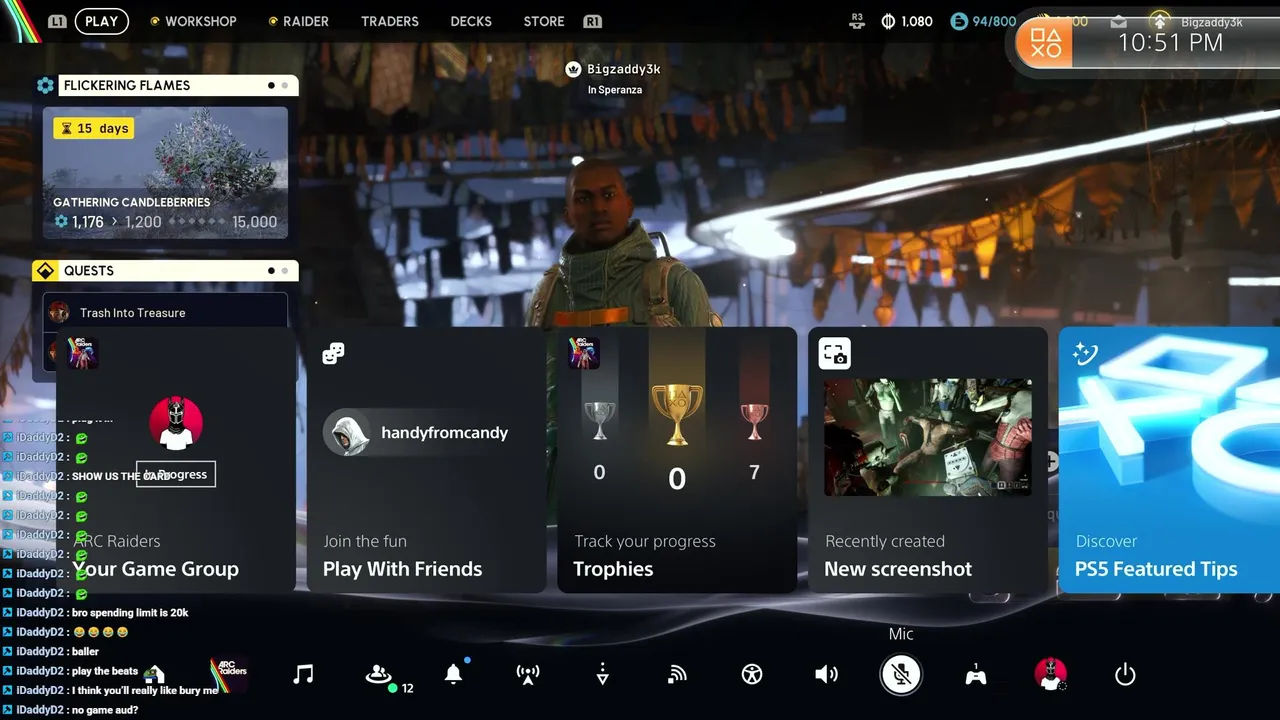Switch to the DECKS tab

471,21
